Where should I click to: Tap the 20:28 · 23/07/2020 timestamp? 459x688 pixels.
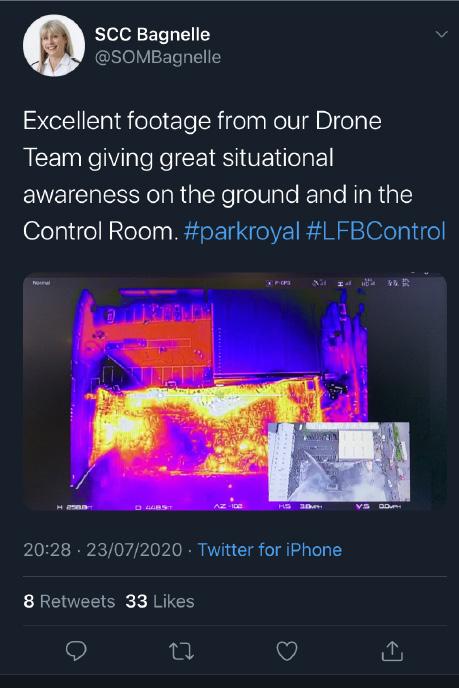point(103,550)
